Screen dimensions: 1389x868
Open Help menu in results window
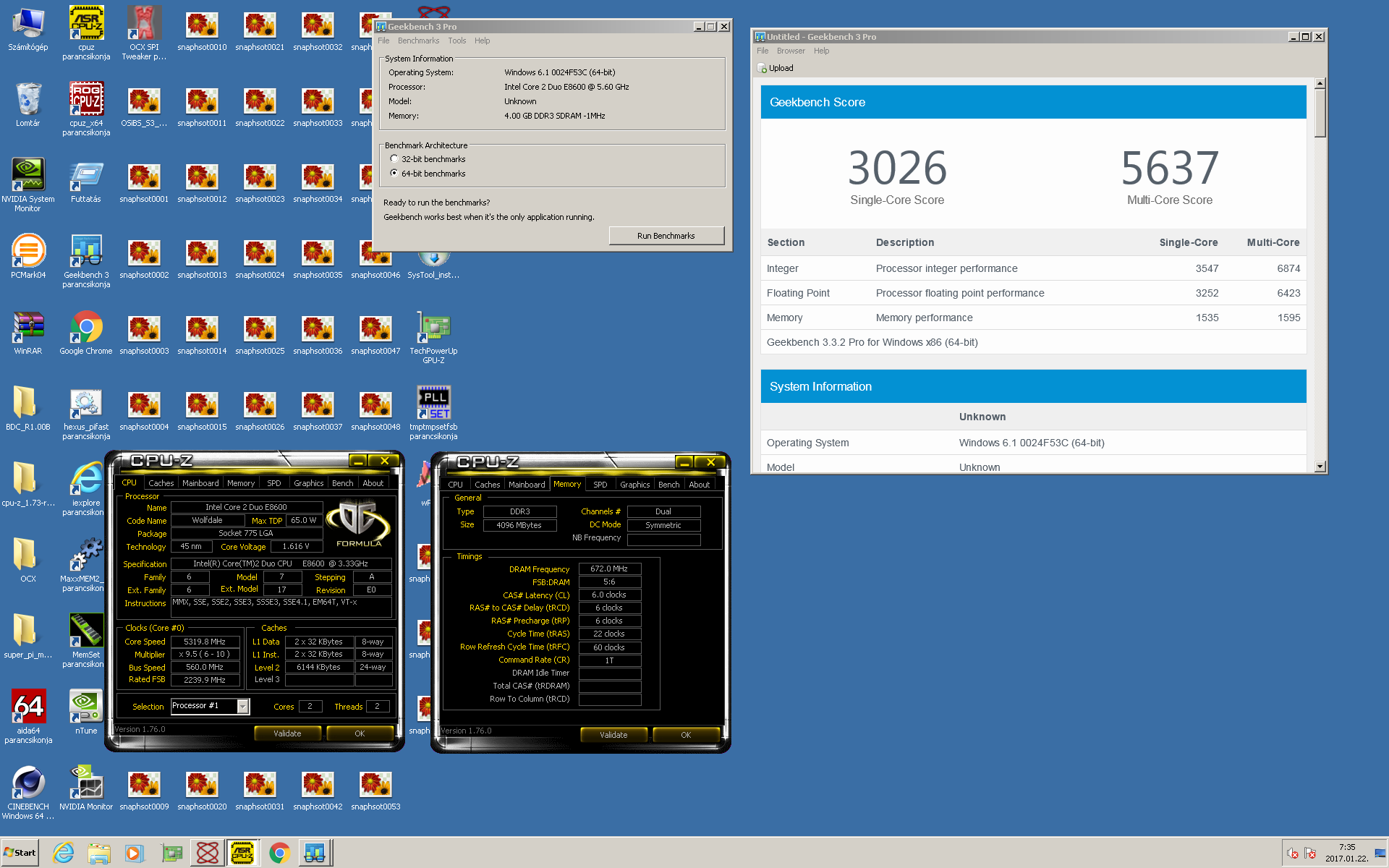pos(821,51)
